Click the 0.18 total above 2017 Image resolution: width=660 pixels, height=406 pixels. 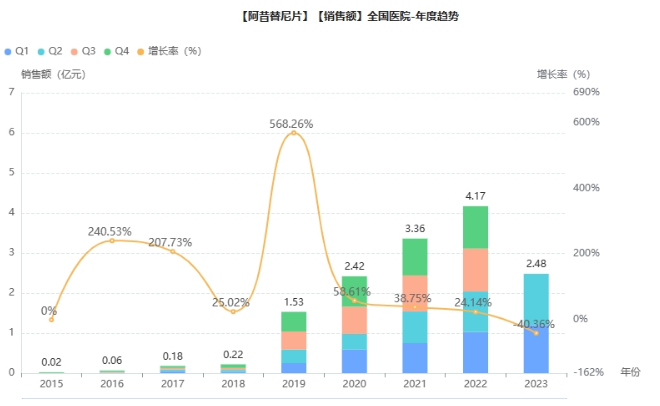tap(173, 356)
